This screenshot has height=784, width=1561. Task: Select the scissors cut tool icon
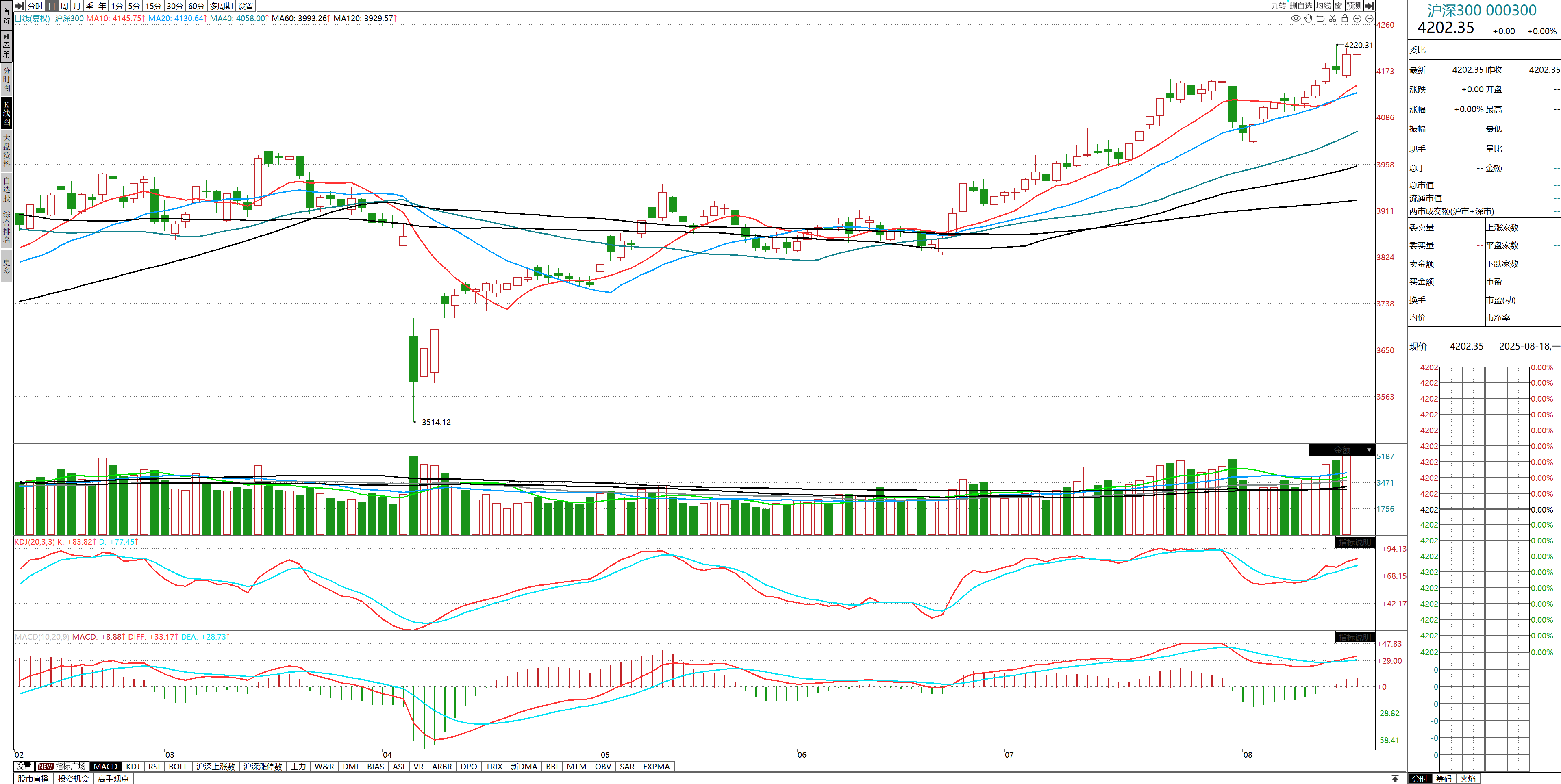1333,18
